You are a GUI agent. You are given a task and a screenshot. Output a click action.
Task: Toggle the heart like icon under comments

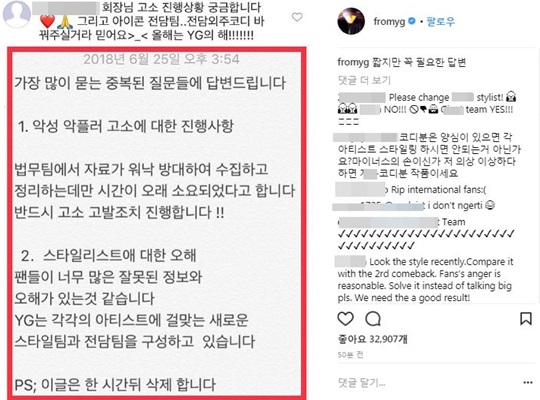tap(345, 319)
